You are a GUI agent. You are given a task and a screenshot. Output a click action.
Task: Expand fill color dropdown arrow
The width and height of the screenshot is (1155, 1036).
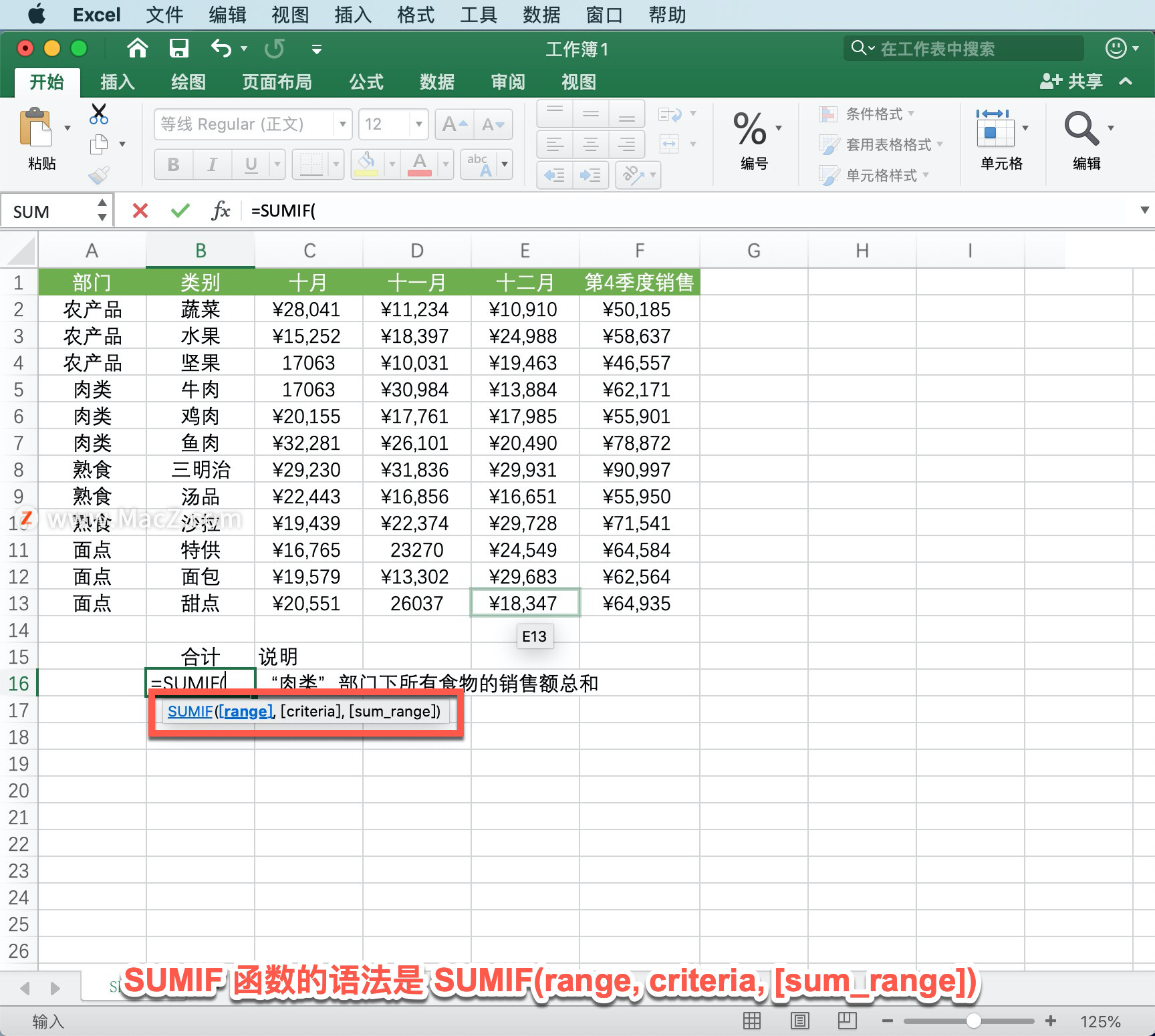tap(392, 164)
